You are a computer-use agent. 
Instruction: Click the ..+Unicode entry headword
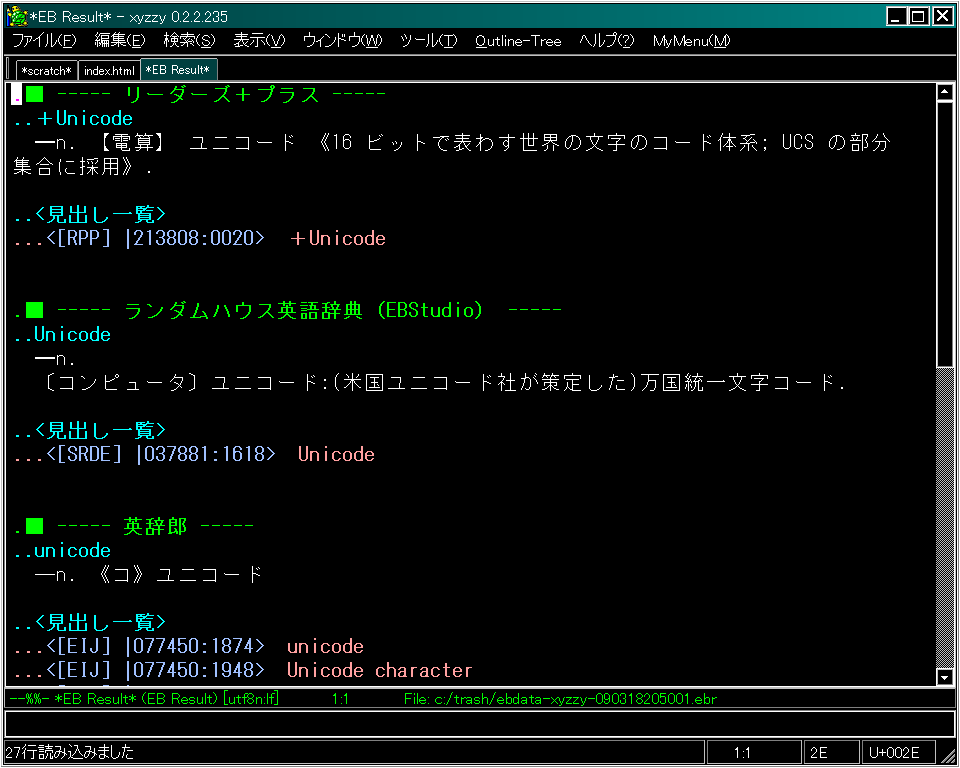coord(73,118)
